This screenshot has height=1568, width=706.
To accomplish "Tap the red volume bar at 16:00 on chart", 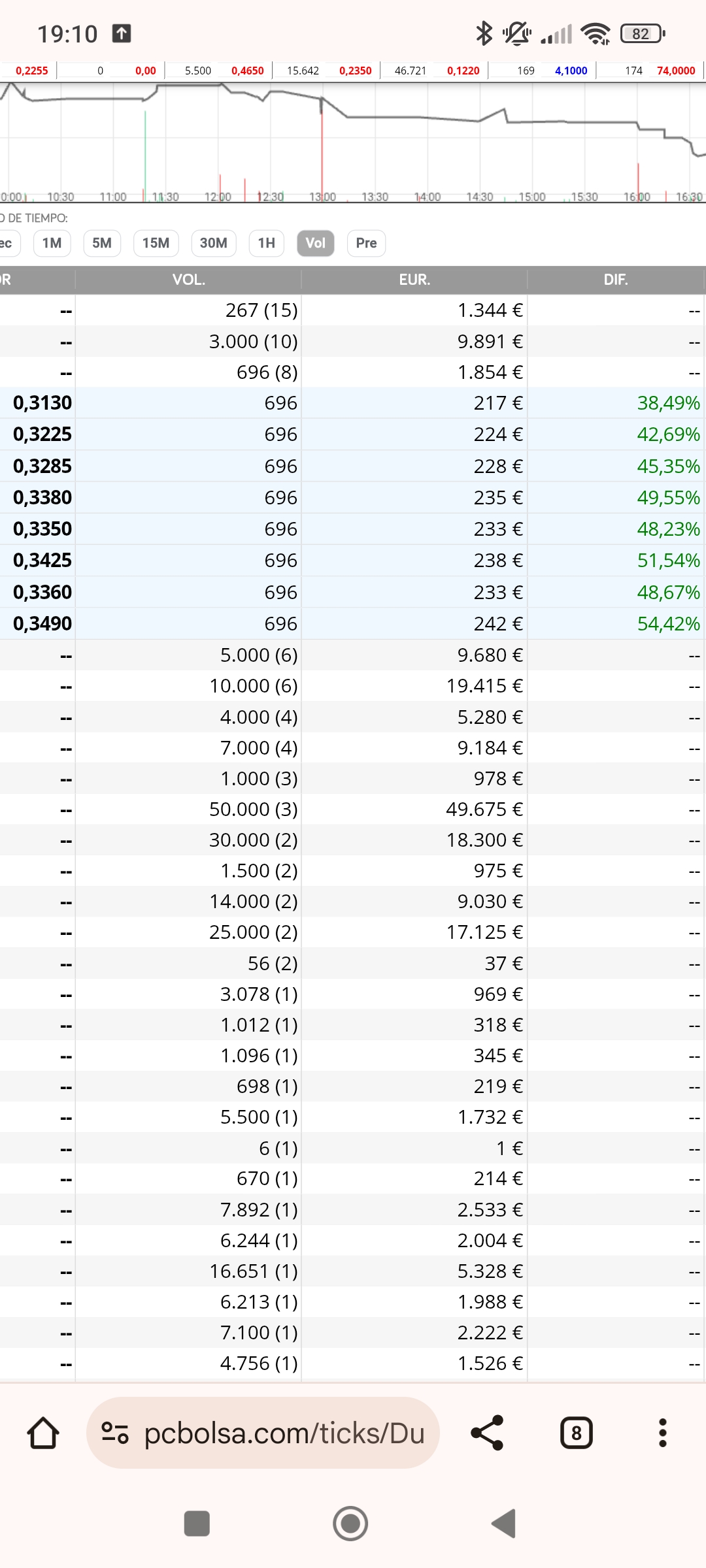I will 638,182.
